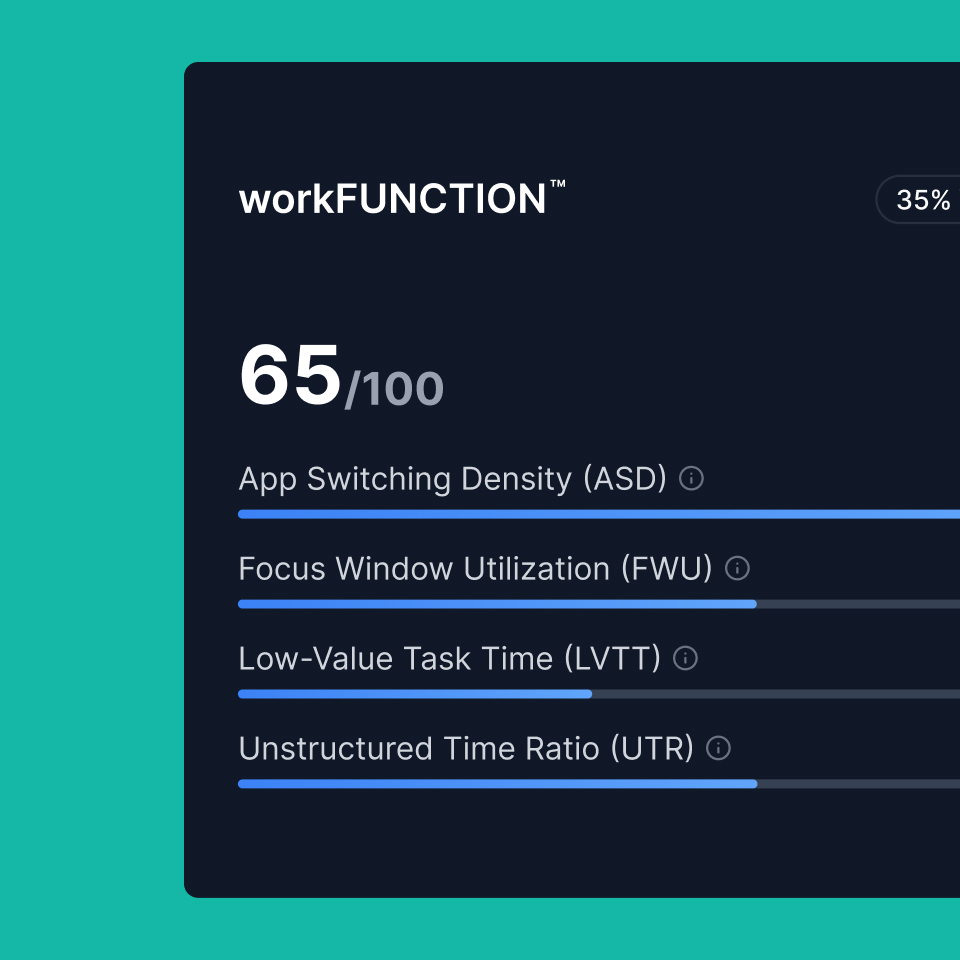Click the Unstructured Time Ratio (UTR) label
This screenshot has height=960, width=960.
(467, 749)
